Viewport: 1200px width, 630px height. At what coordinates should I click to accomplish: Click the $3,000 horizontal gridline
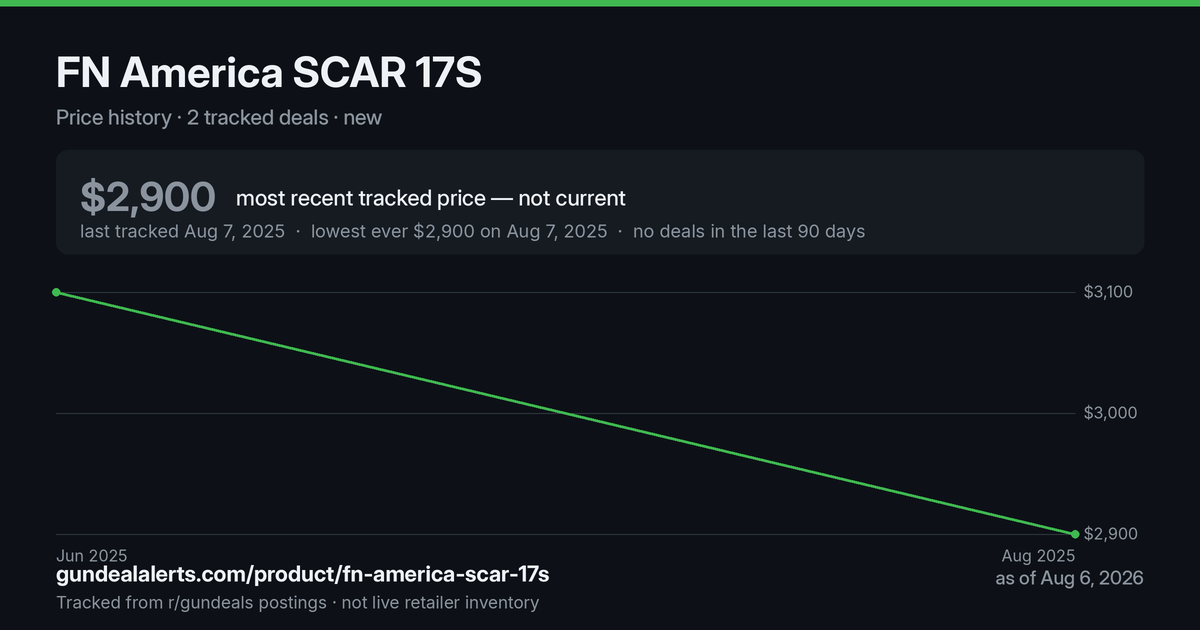[565, 413]
